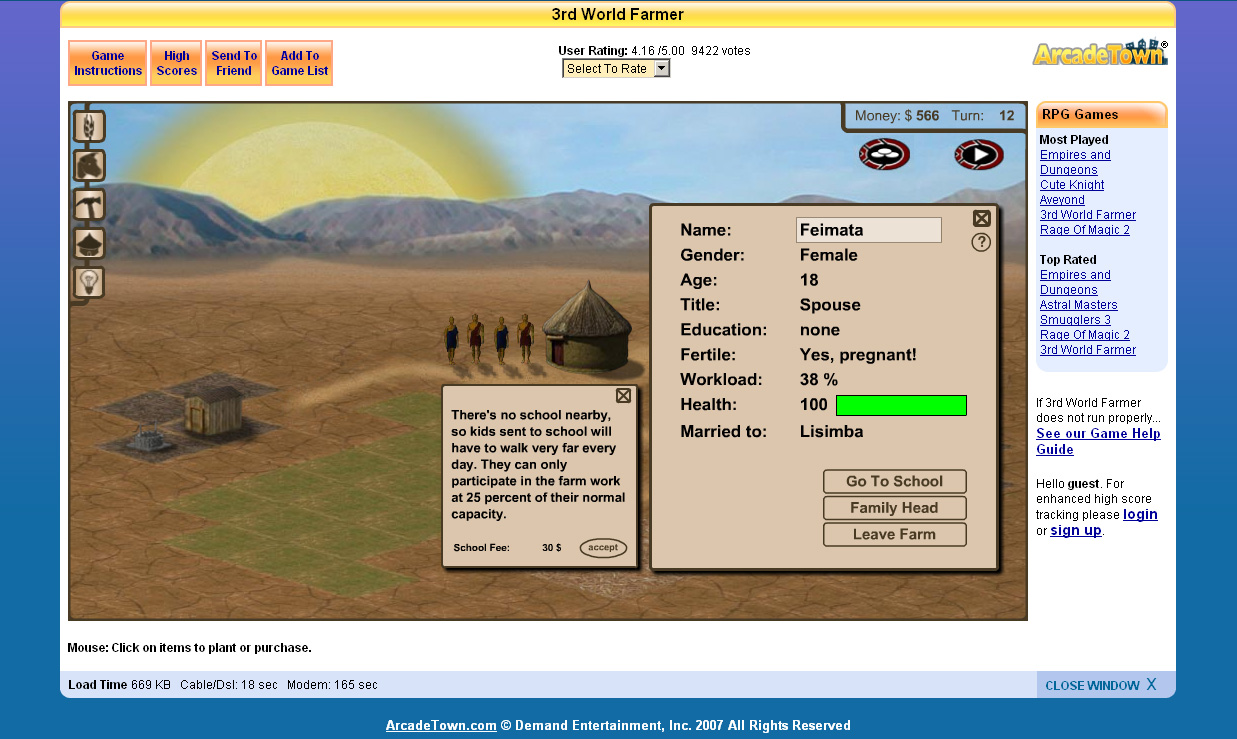The width and height of the screenshot is (1237, 739).
Task: Click Send To Friend button
Action: 234,63
